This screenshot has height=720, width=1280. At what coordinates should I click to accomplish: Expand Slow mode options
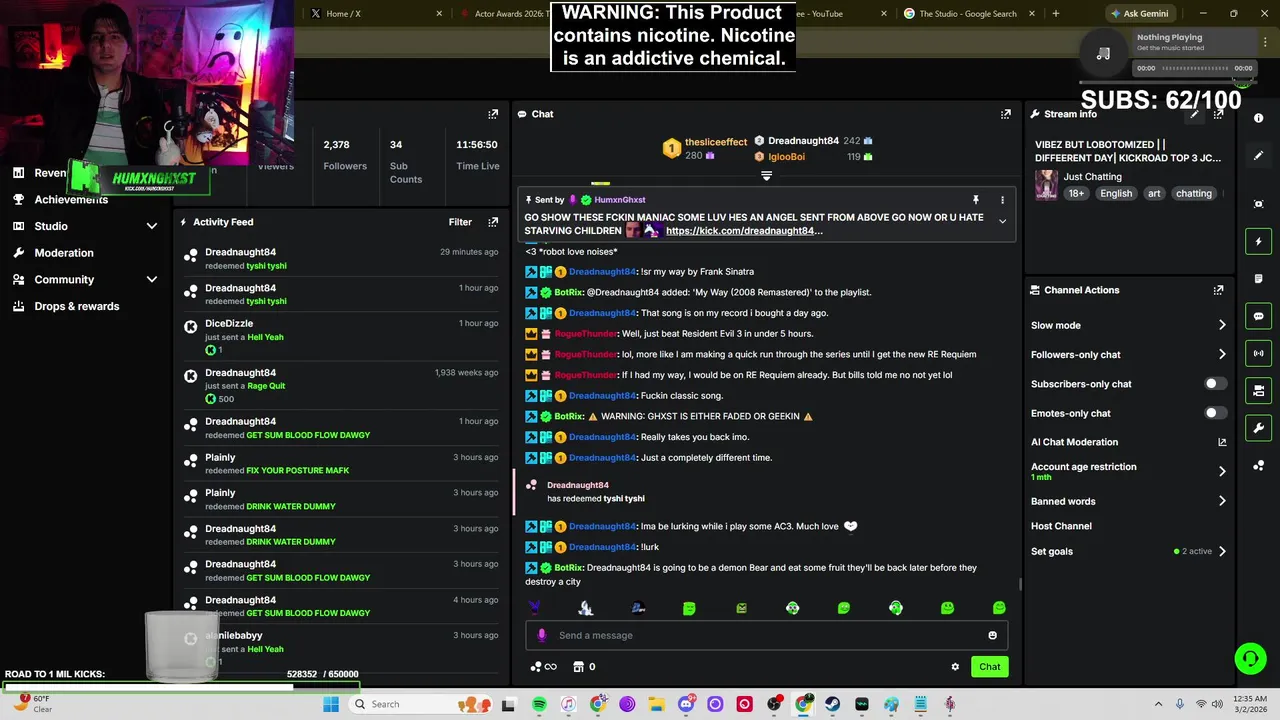[x=1222, y=325]
